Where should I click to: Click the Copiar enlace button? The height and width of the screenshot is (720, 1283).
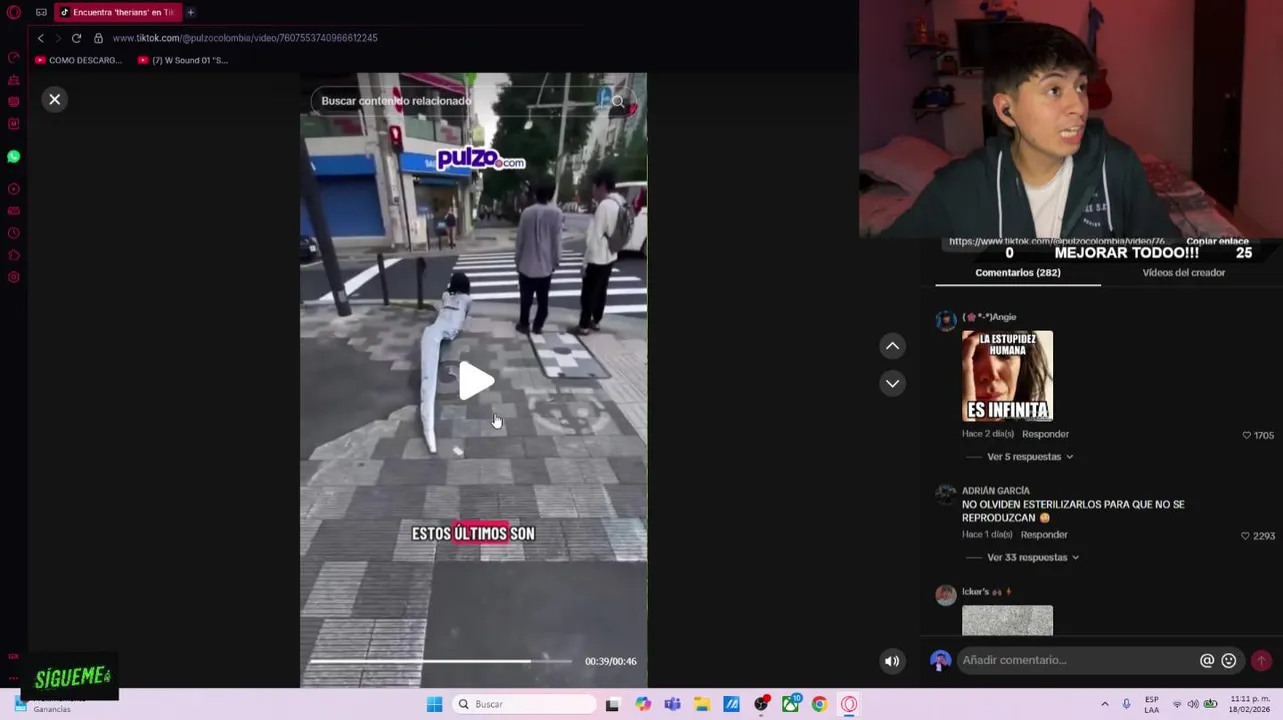tap(1217, 241)
